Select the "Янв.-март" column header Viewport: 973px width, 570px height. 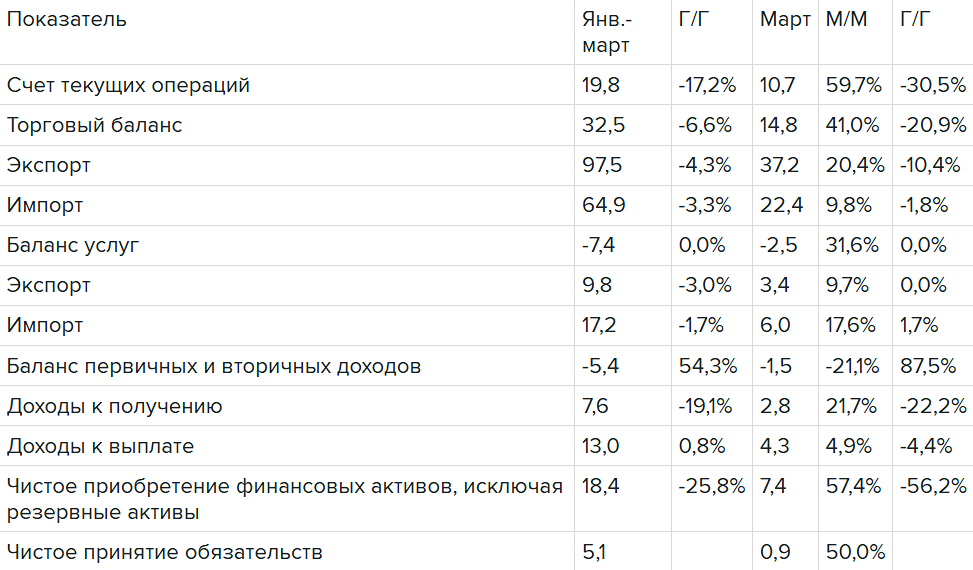pyautogui.click(x=607, y=33)
